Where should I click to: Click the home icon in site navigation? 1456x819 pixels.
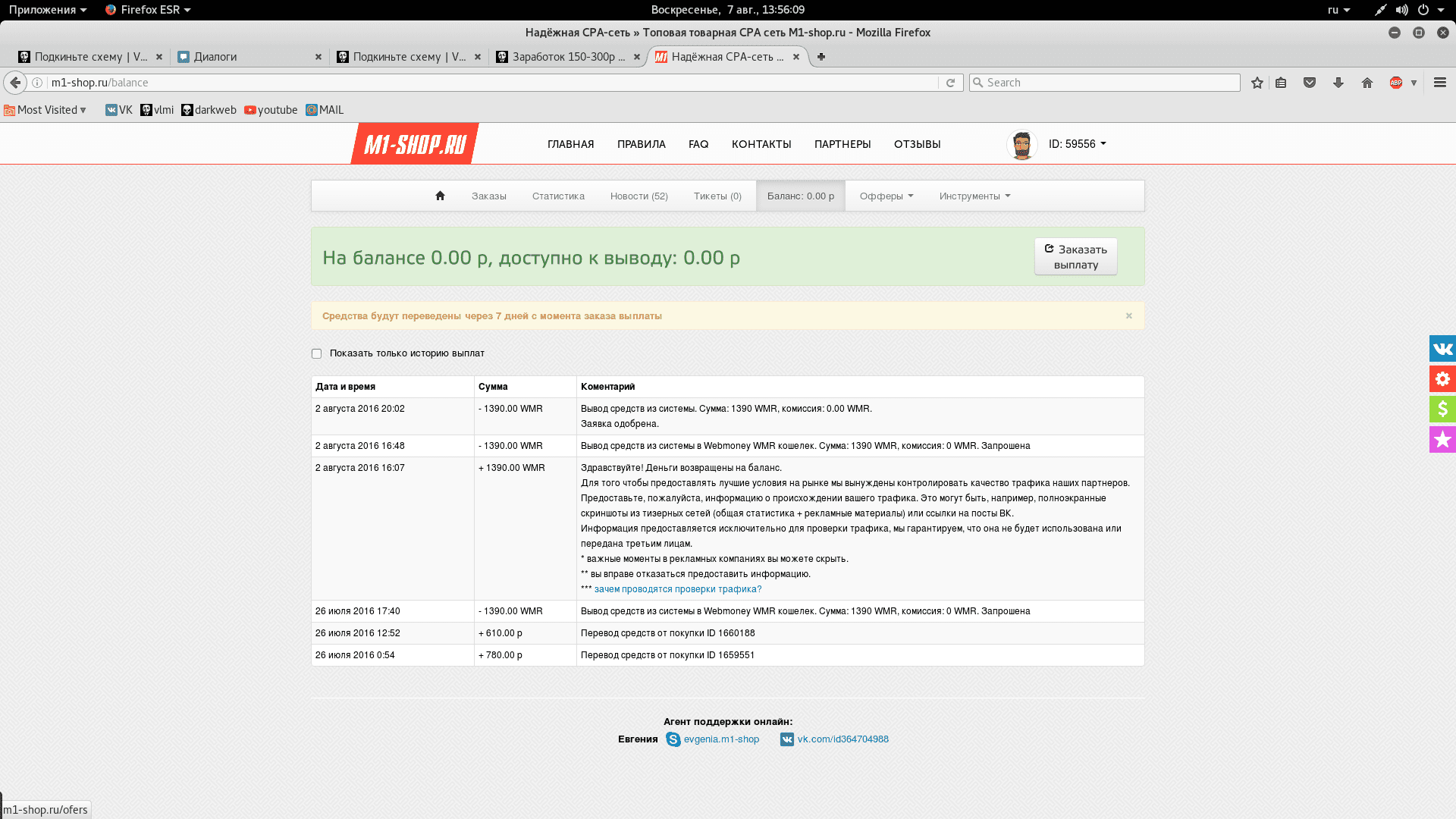440,196
